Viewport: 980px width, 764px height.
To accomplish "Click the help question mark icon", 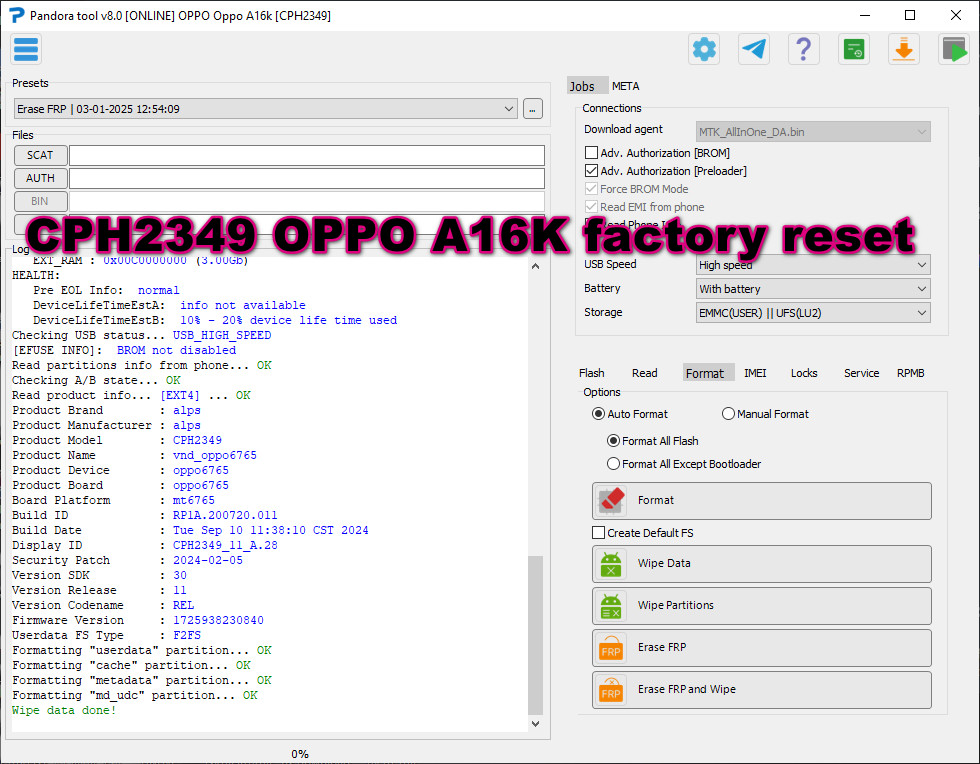I will click(803, 49).
